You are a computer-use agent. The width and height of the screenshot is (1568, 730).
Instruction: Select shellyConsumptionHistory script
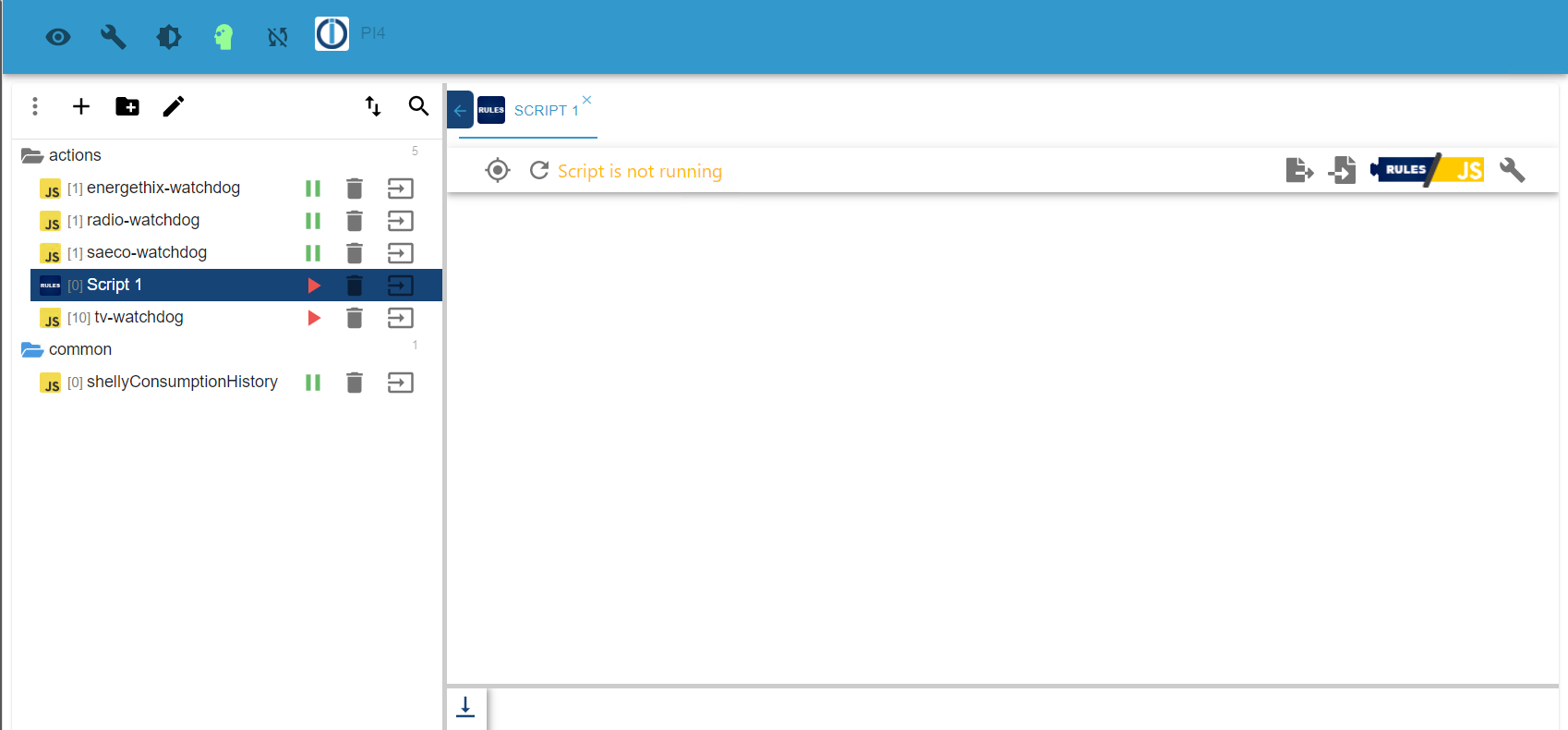point(182,382)
